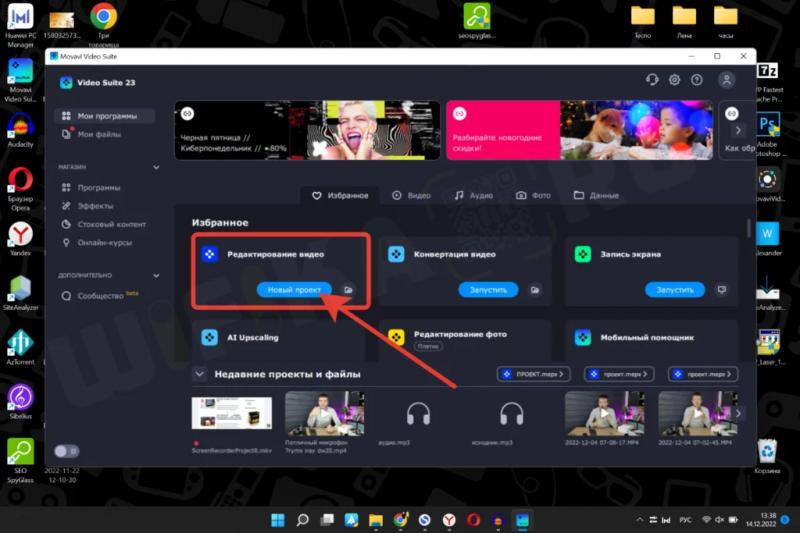This screenshot has height=533, width=800.
Task: Click the Новый проект button
Action: 294,290
